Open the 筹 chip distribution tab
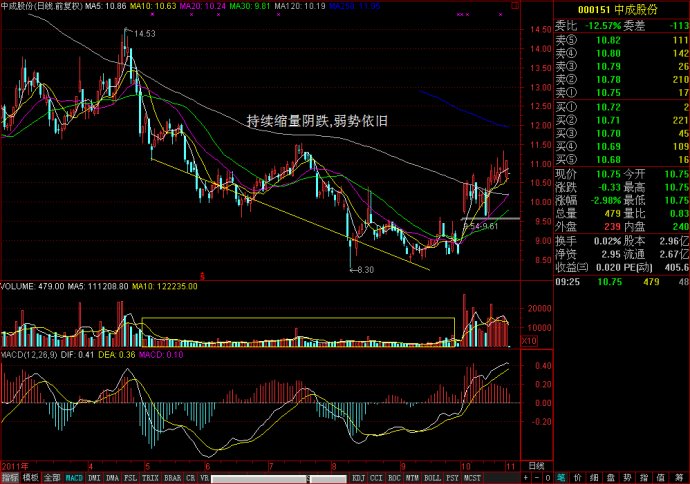Image resolution: width=690 pixels, height=484 pixels. [678, 478]
